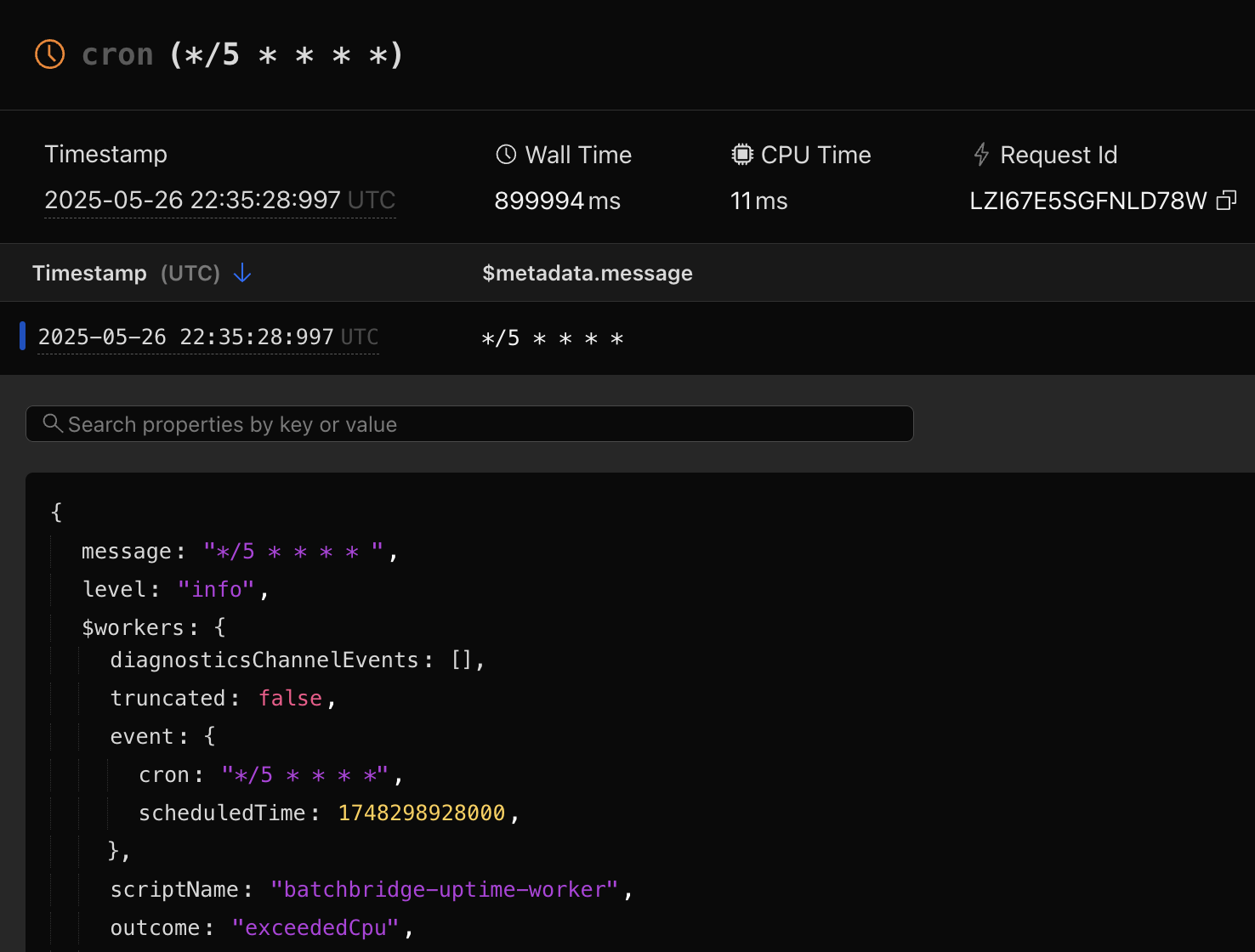The height and width of the screenshot is (952, 1255).
Task: Click the Request Id lightning icon
Action: [981, 155]
